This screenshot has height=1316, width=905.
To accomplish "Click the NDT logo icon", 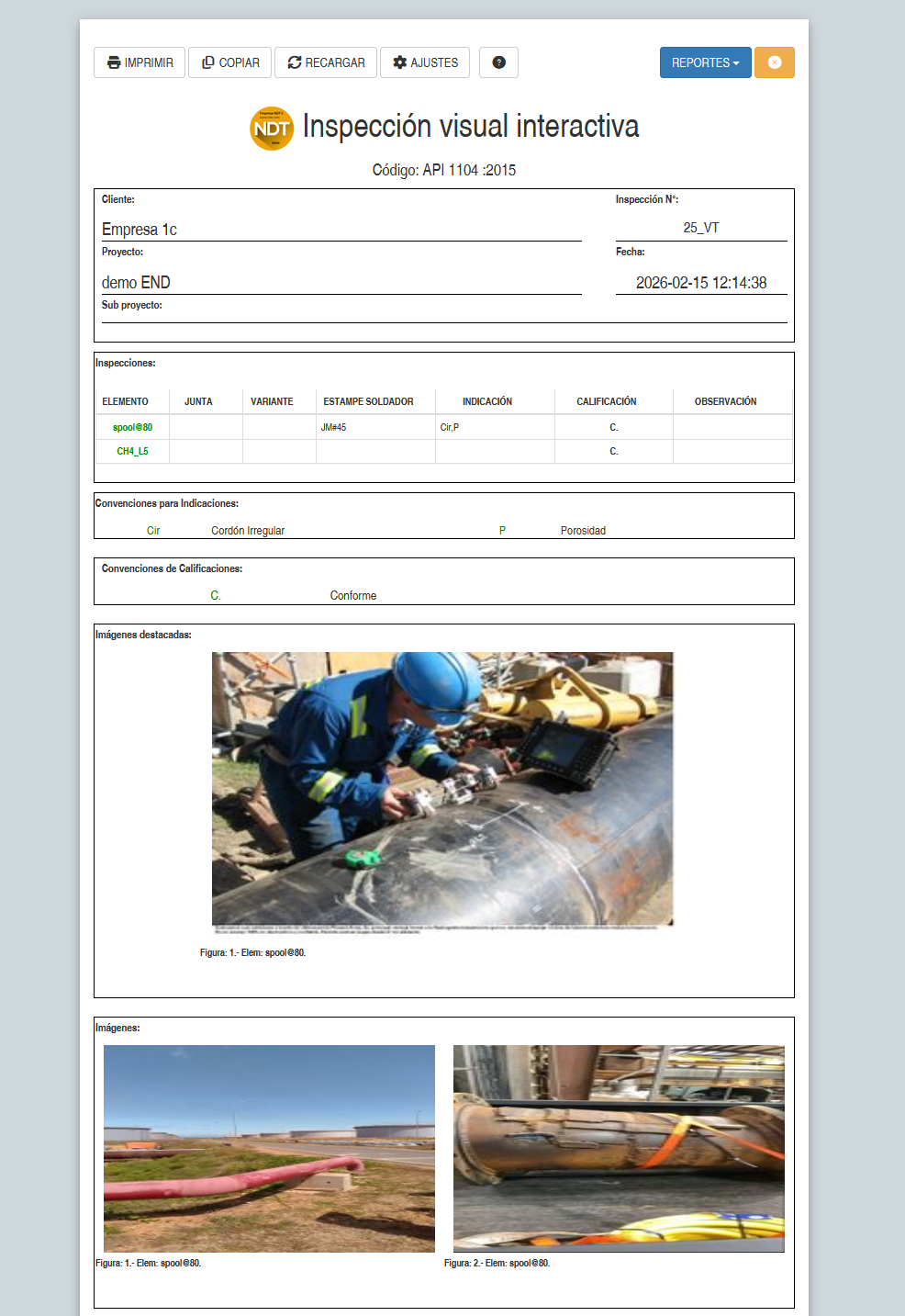I will 272,129.
